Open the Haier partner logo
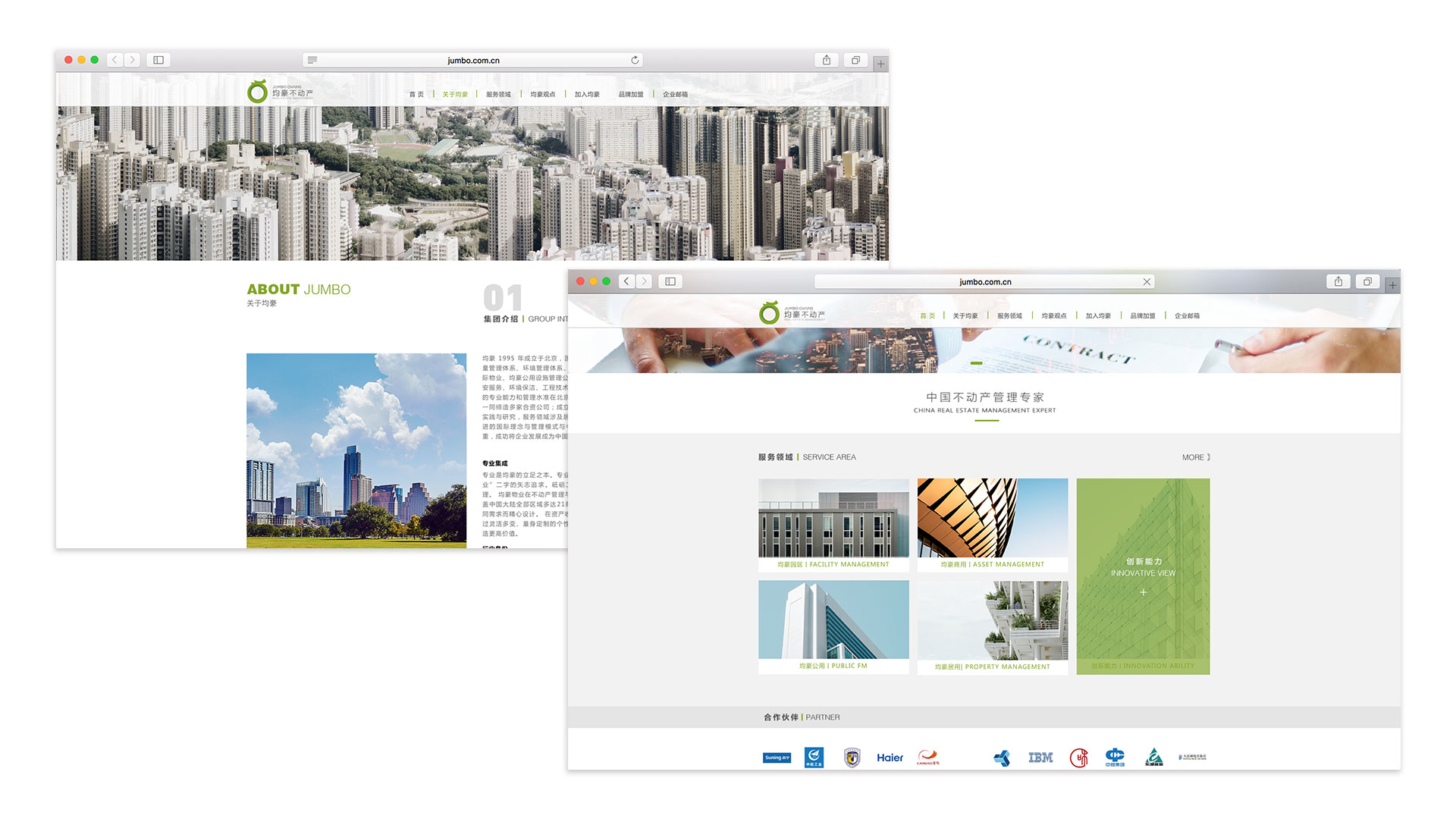Image resolution: width=1456 pixels, height=819 pixels. pyautogui.click(x=890, y=758)
